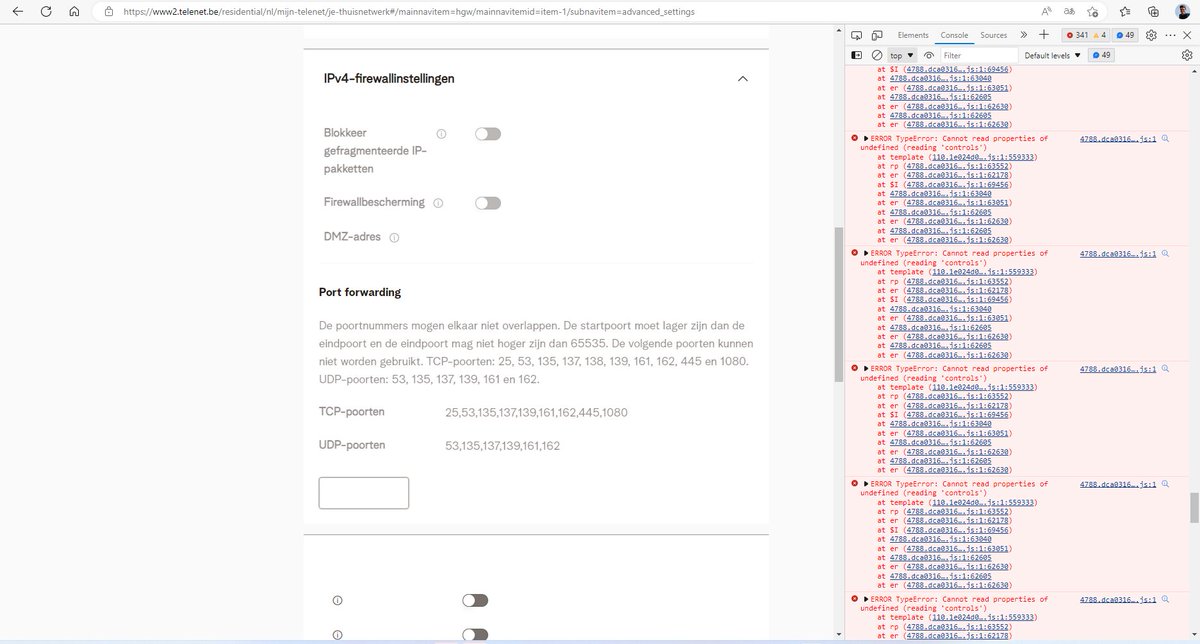Click the IPv4-firewallinstellingen heading

coord(389,78)
